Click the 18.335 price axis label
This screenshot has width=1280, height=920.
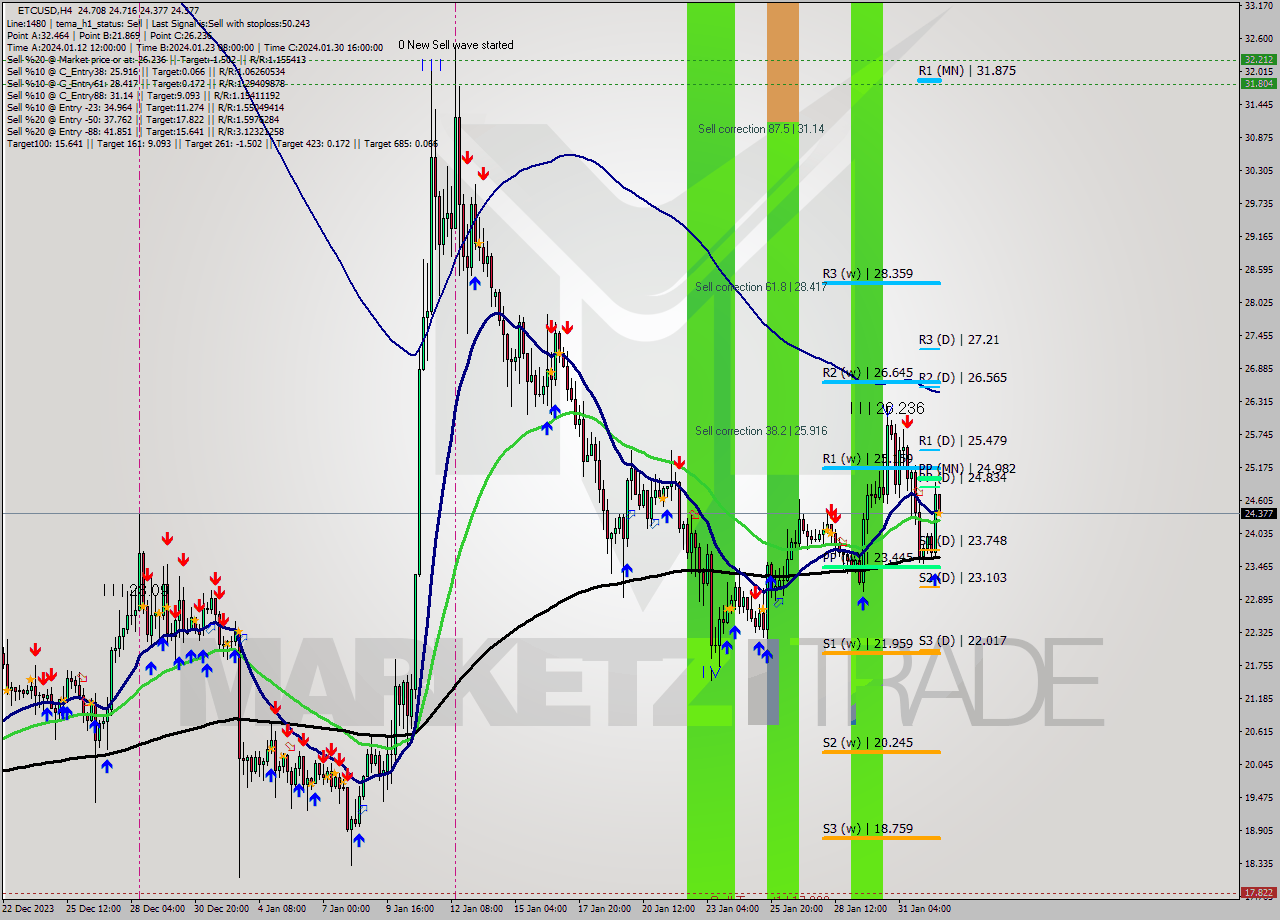click(x=1258, y=863)
